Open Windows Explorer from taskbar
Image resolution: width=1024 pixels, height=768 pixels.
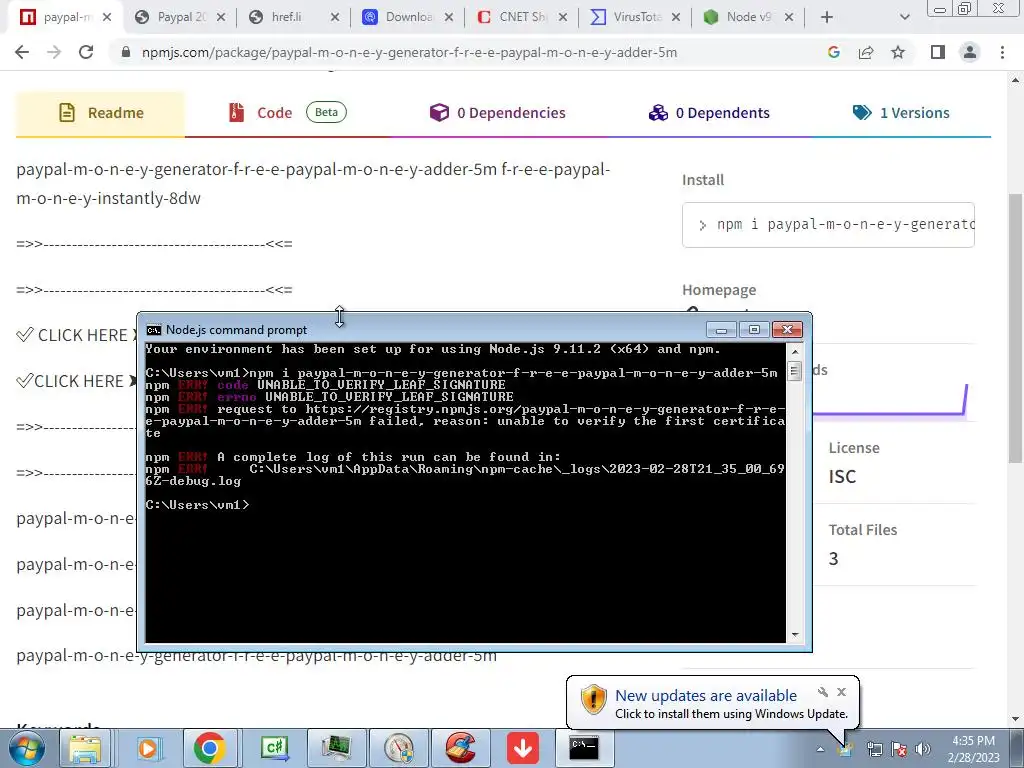tap(85, 748)
